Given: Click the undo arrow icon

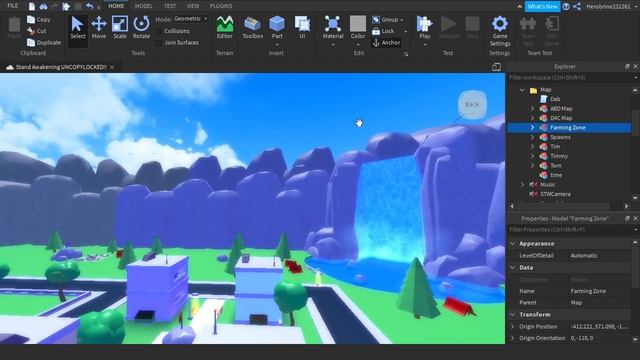Looking at the screenshot, I should [x=90, y=6].
